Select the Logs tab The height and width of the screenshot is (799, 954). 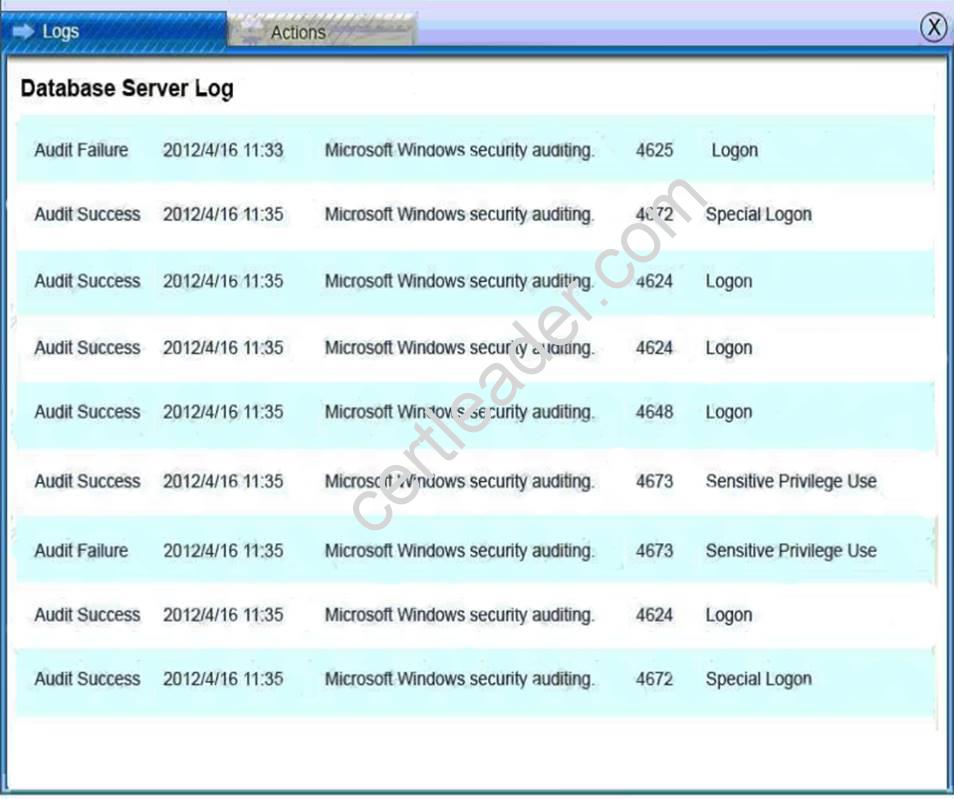60,31
